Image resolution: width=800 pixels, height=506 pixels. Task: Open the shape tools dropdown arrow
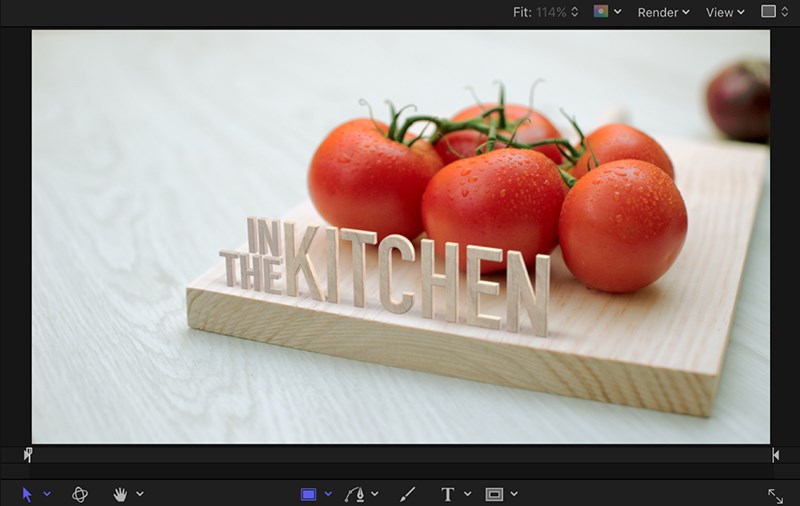click(x=328, y=494)
